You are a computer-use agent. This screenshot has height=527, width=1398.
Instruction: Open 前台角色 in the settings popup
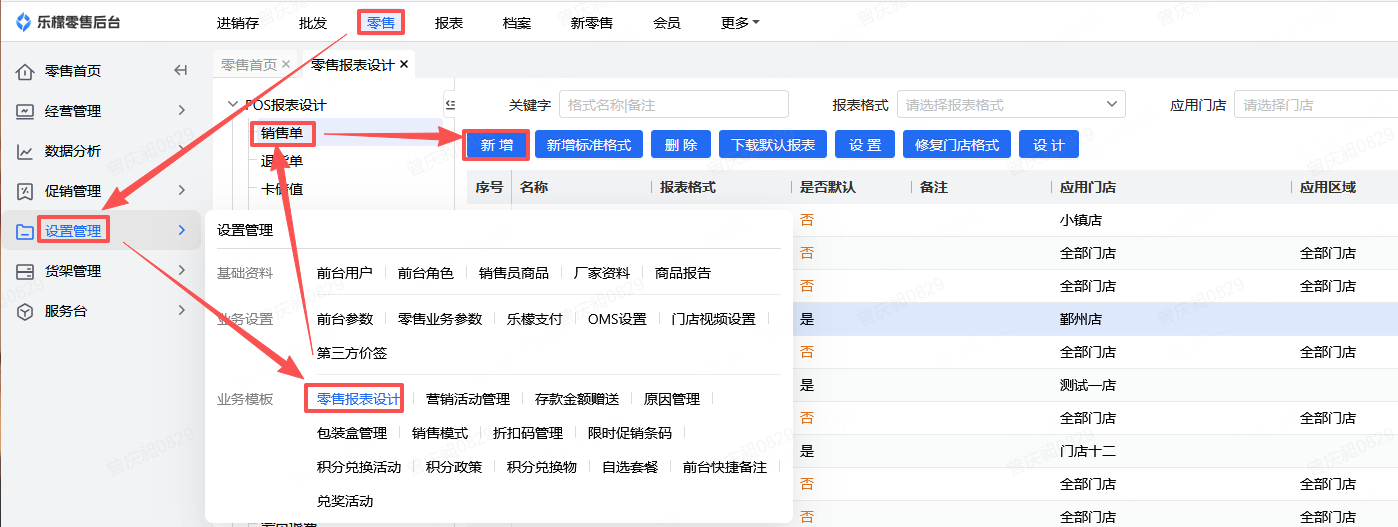point(426,273)
